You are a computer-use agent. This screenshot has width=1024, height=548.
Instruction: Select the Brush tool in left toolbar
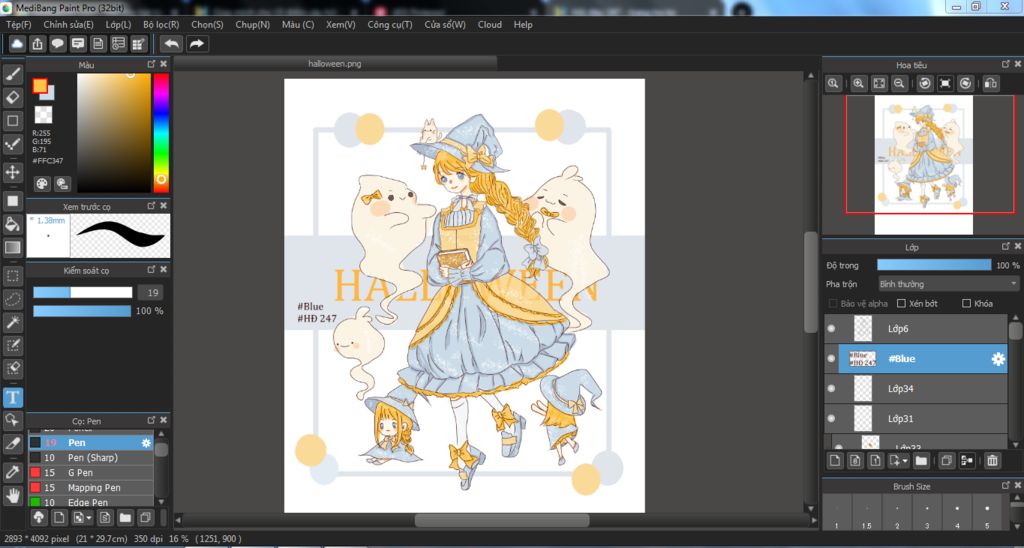tap(12, 74)
